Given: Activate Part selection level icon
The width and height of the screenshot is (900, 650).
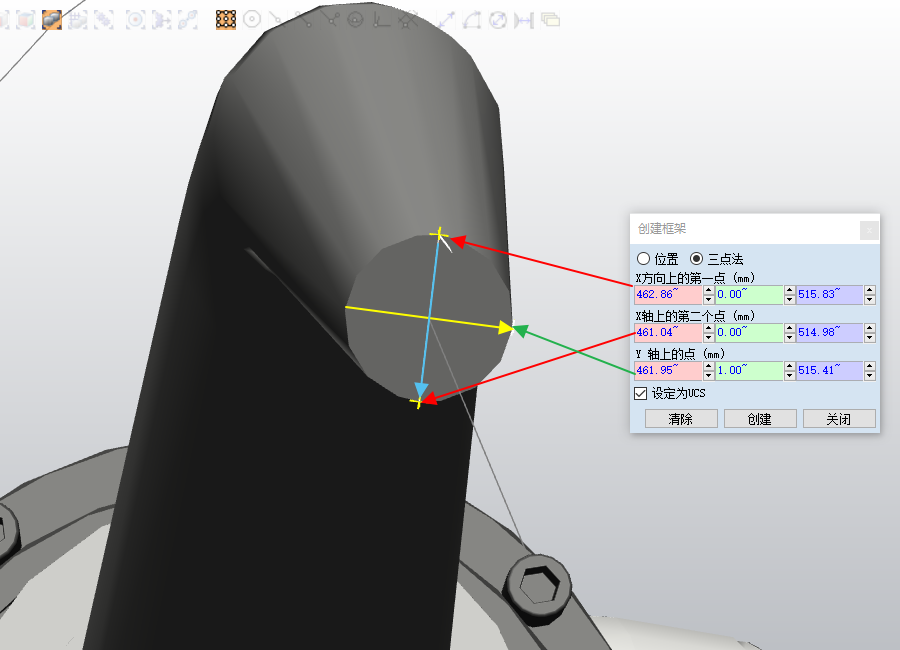Looking at the screenshot, I should 77,20.
